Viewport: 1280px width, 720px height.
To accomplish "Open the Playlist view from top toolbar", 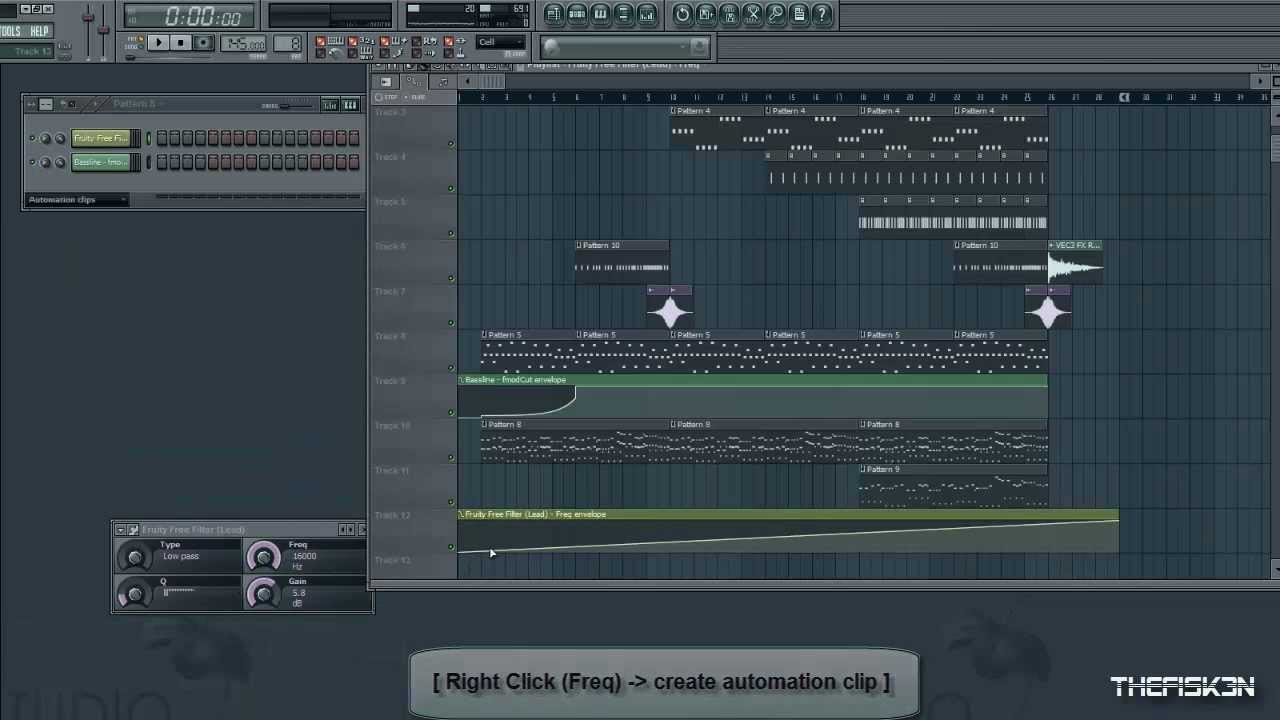I will pyautogui.click(x=554, y=14).
